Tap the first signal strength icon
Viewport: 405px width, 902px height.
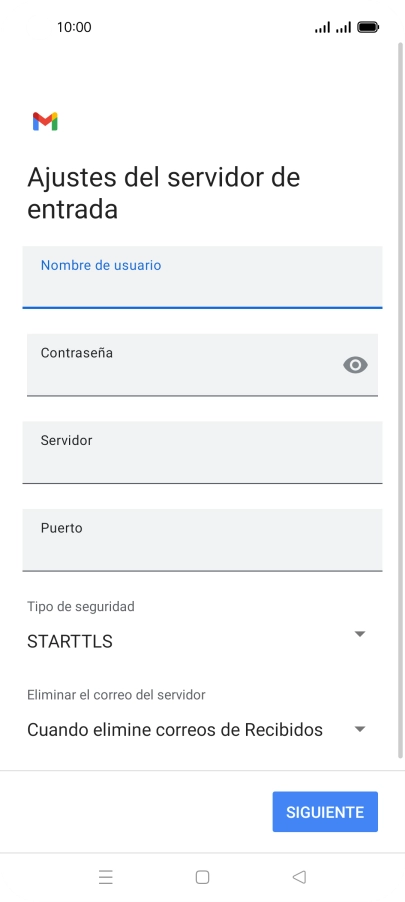322,27
